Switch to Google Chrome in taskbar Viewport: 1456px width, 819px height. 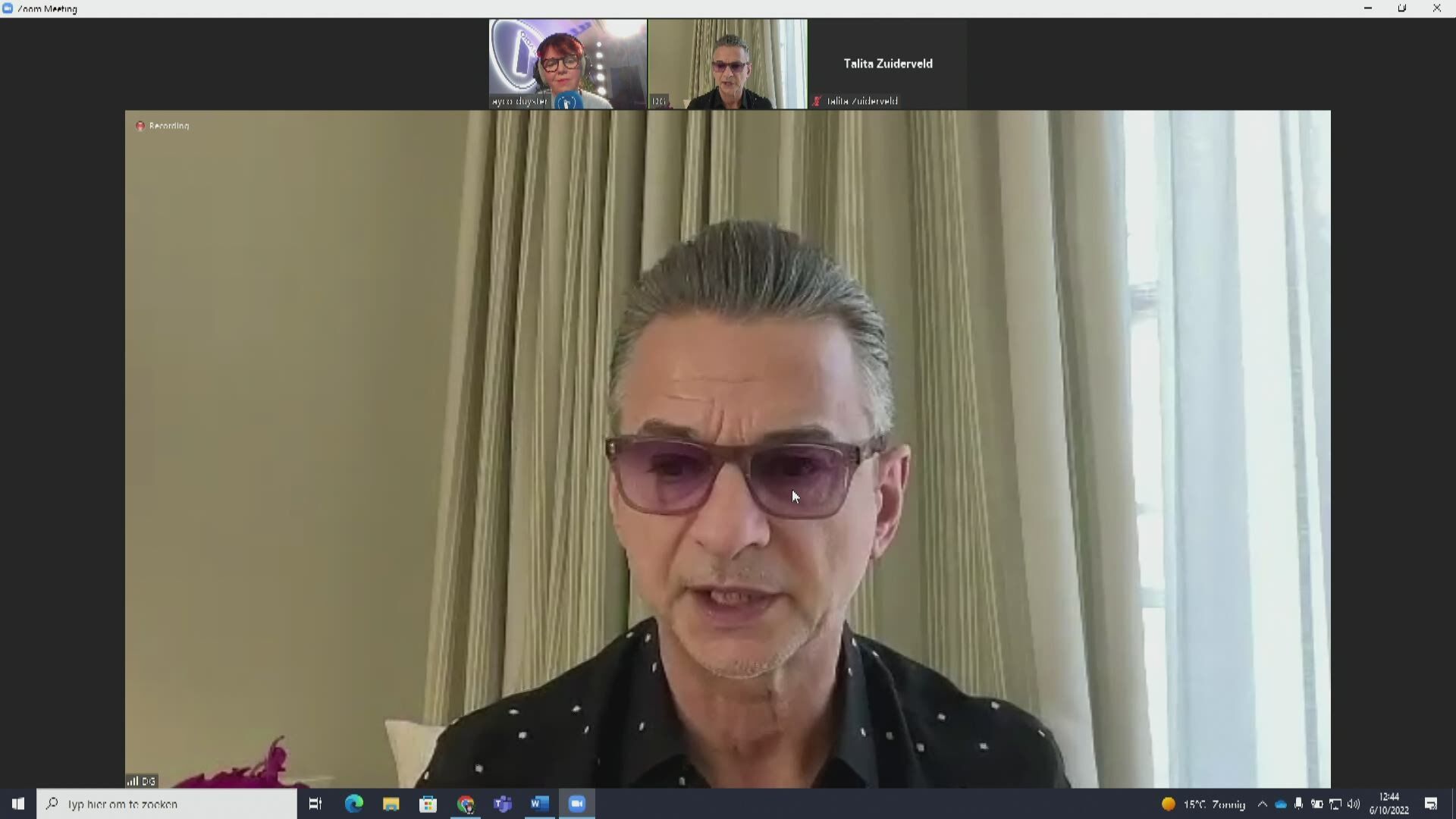[466, 804]
